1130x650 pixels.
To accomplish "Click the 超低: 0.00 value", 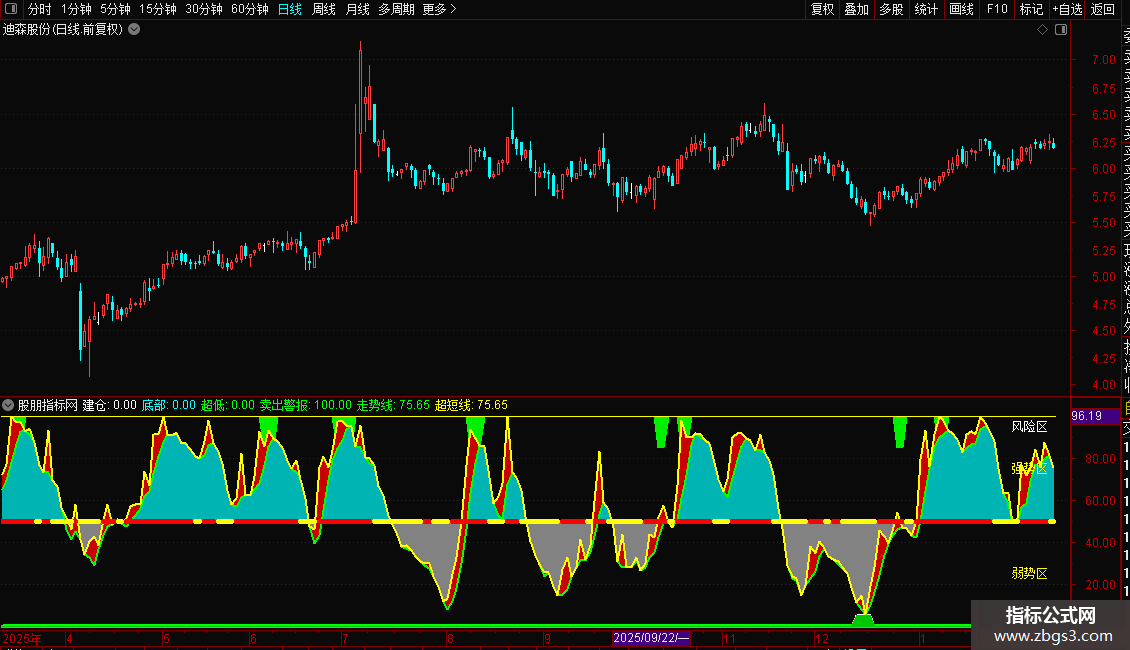I will (x=228, y=405).
